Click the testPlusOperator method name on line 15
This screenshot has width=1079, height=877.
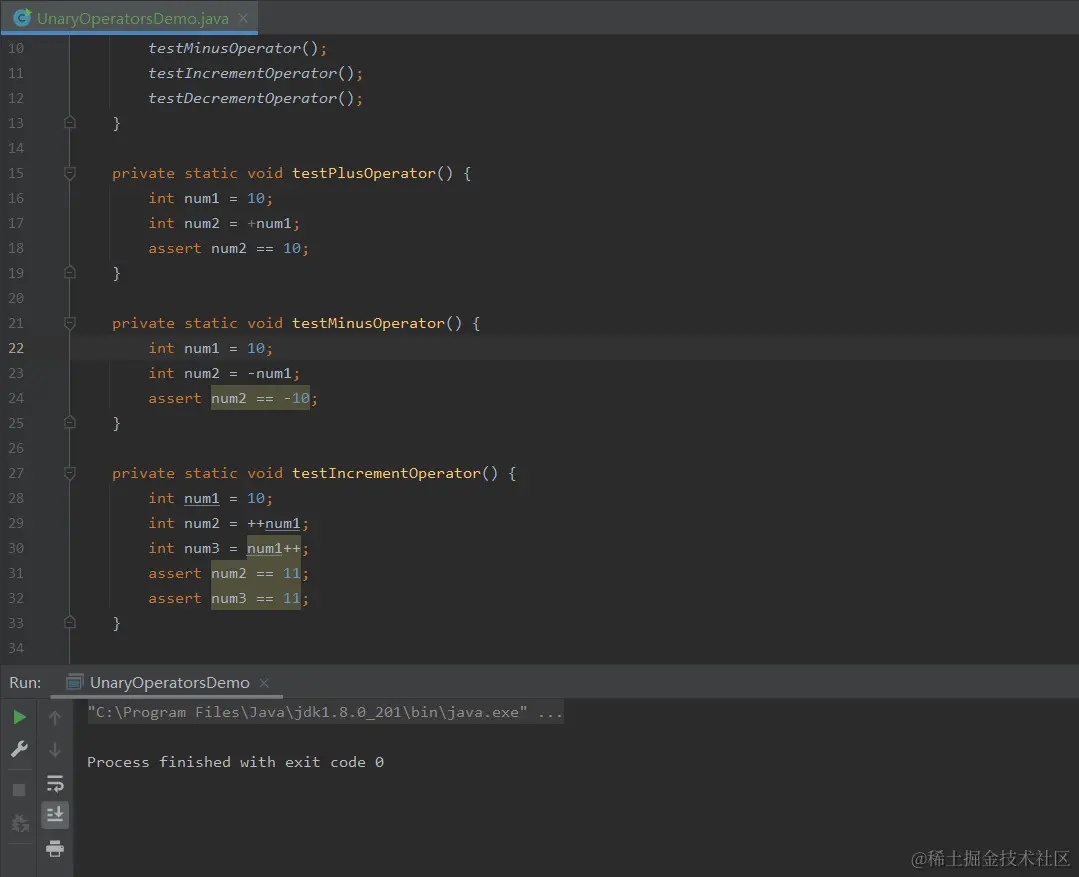click(x=364, y=173)
